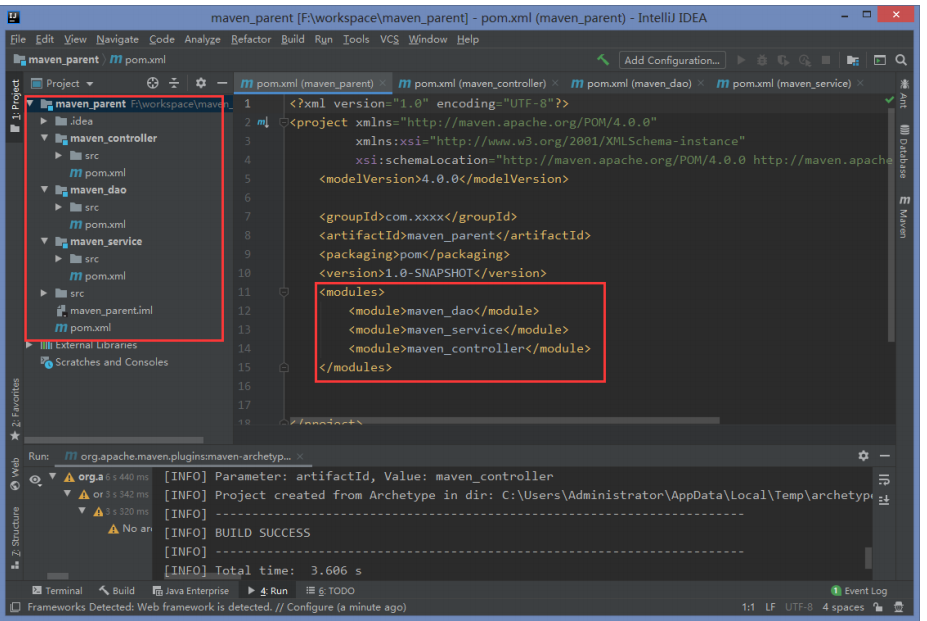Image resolution: width=927 pixels, height=621 pixels.
Task: Open Project panel settings gear
Action: click(x=201, y=83)
